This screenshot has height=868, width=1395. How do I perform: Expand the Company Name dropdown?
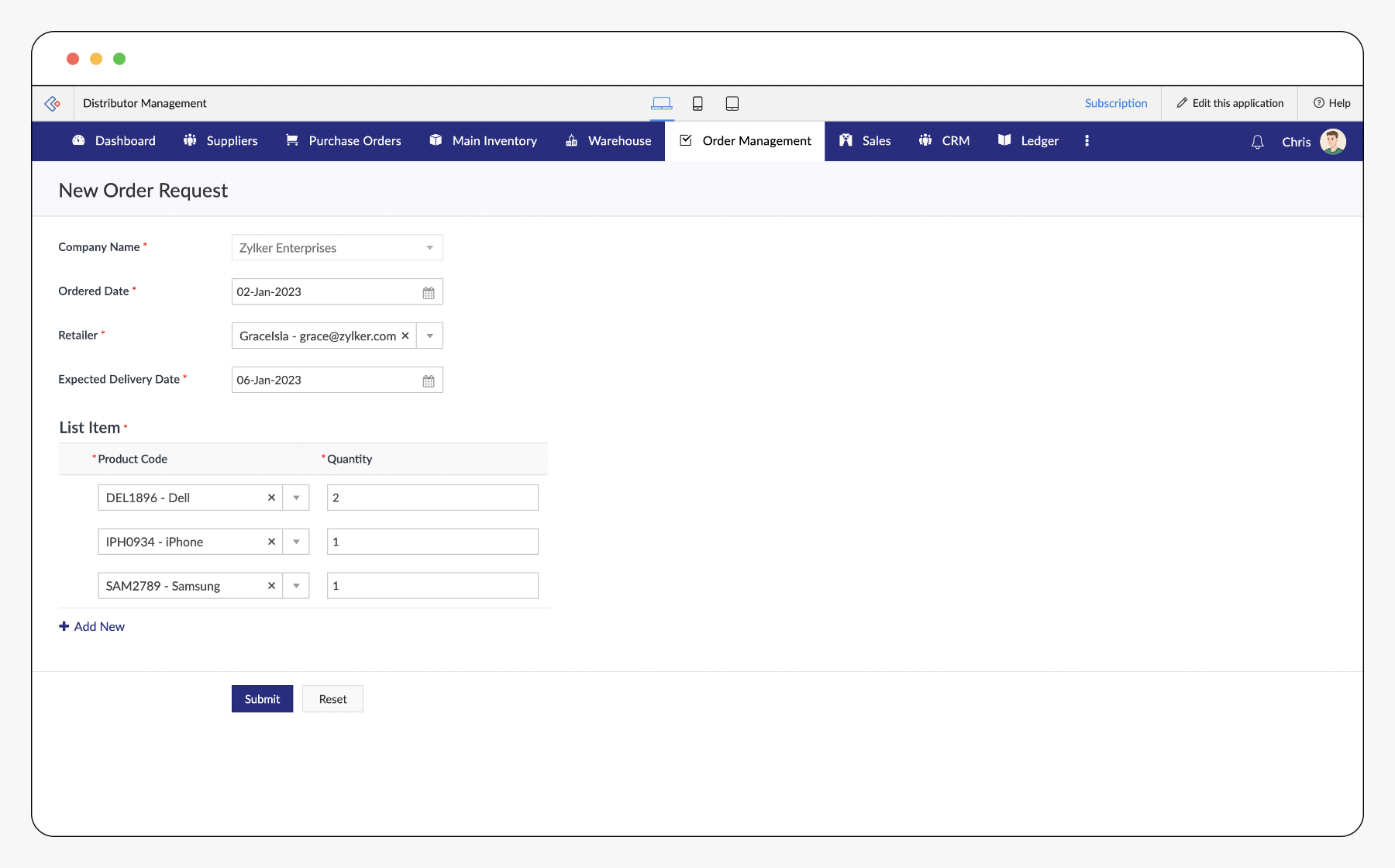(429, 248)
